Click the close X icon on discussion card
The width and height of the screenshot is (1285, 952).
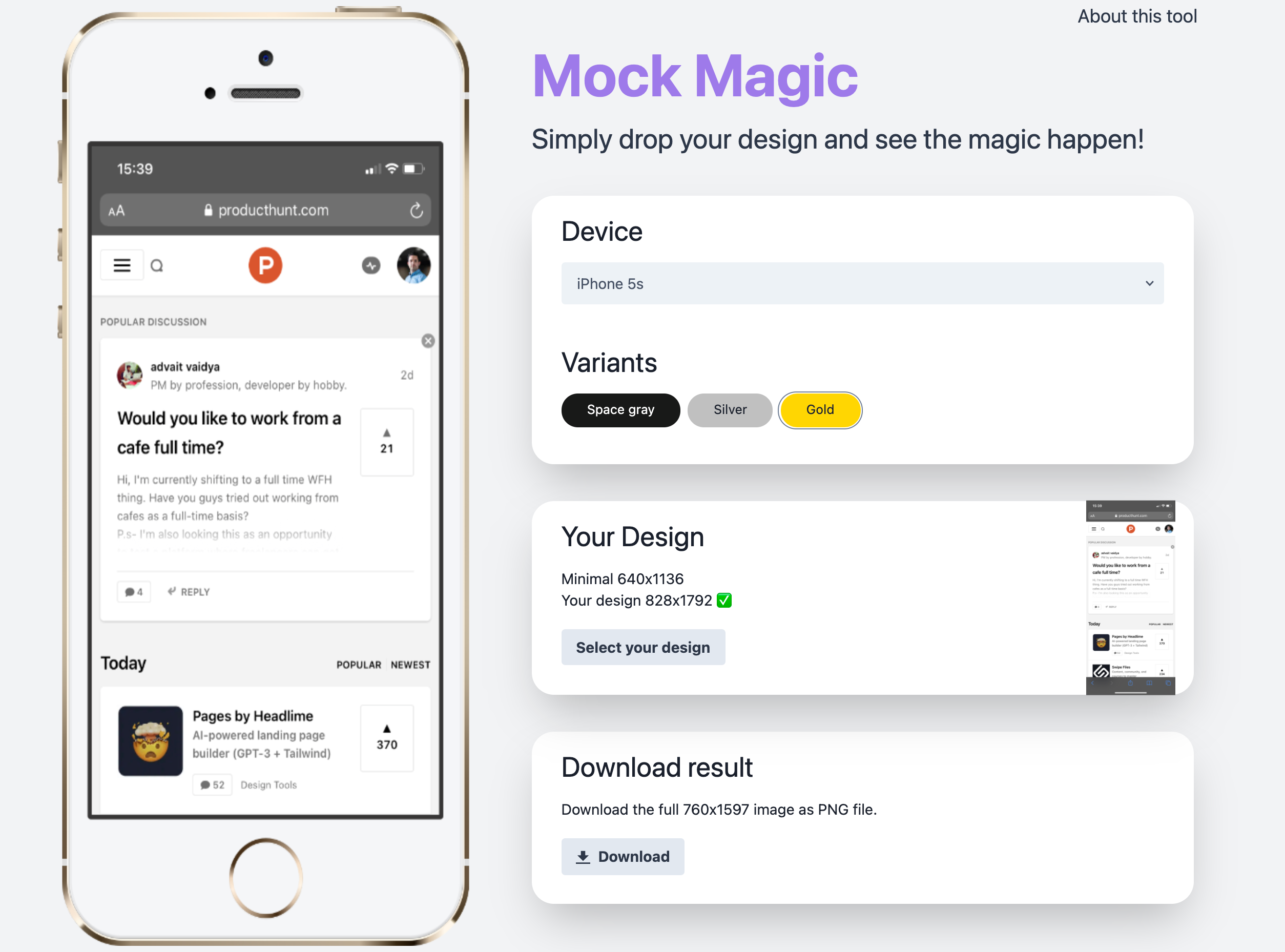[427, 341]
